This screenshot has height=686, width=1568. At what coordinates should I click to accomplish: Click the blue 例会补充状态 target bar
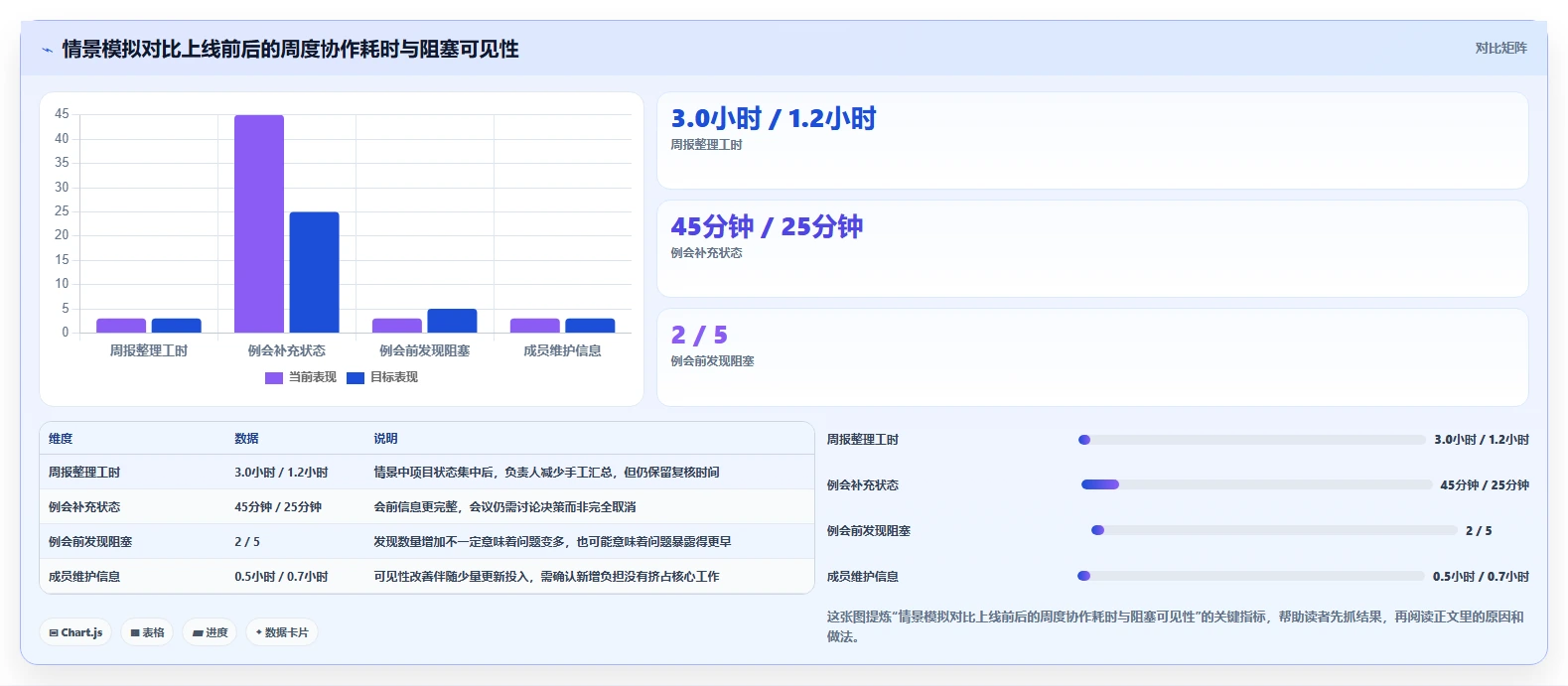(314, 272)
